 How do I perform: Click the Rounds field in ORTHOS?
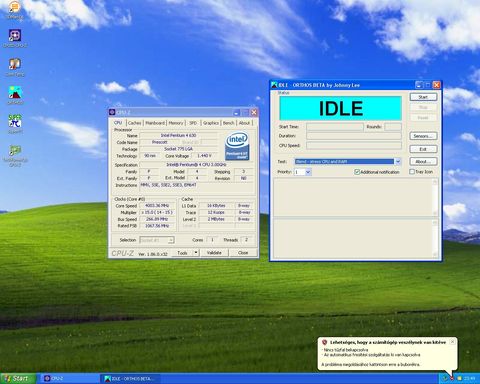393,127
